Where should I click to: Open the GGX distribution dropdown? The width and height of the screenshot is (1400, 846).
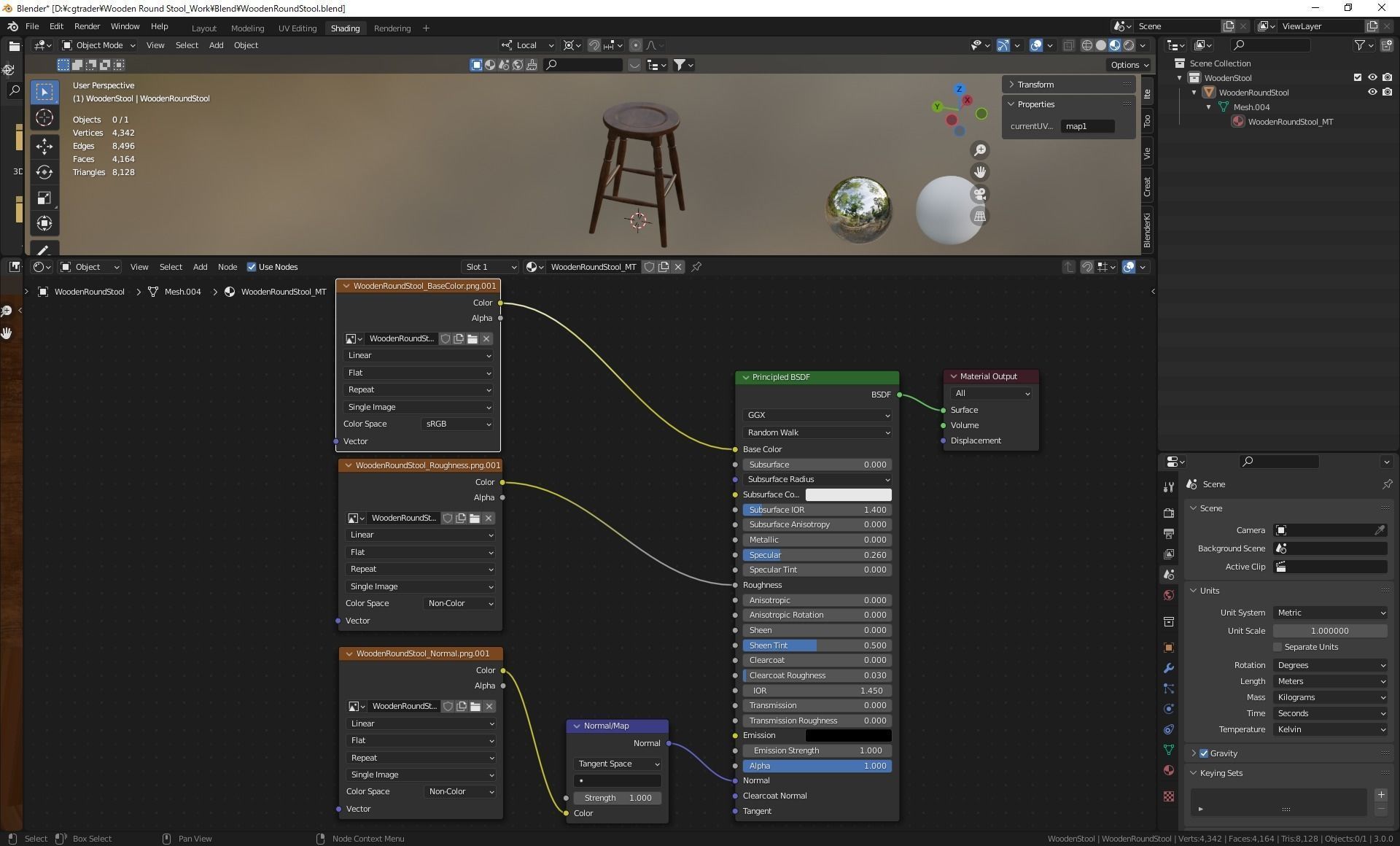[817, 415]
